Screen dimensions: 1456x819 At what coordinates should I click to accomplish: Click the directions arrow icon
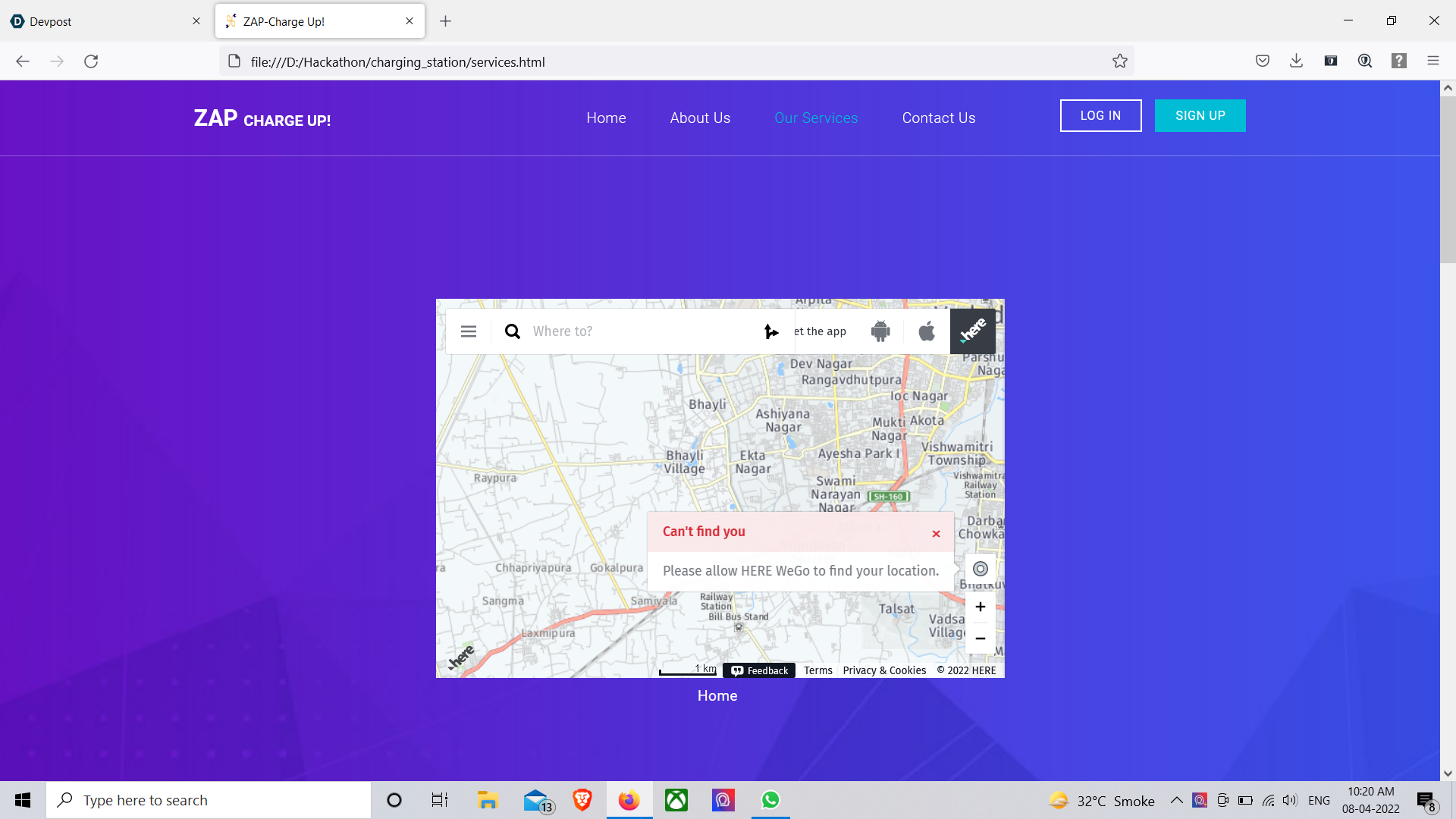coord(771,331)
